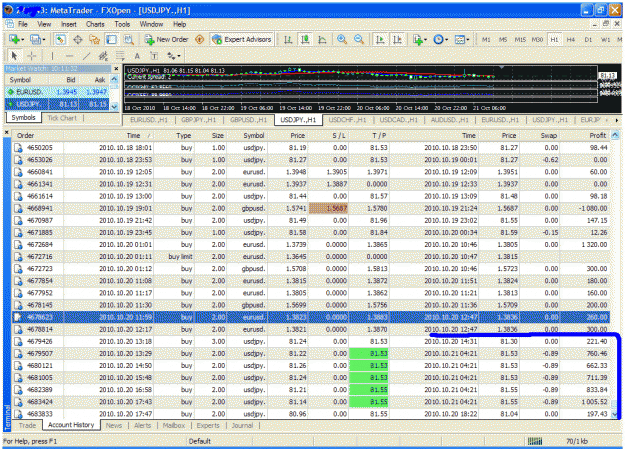Click the Zoom In magnifier icon
Viewport: 625px width, 449px height.
click(342, 39)
